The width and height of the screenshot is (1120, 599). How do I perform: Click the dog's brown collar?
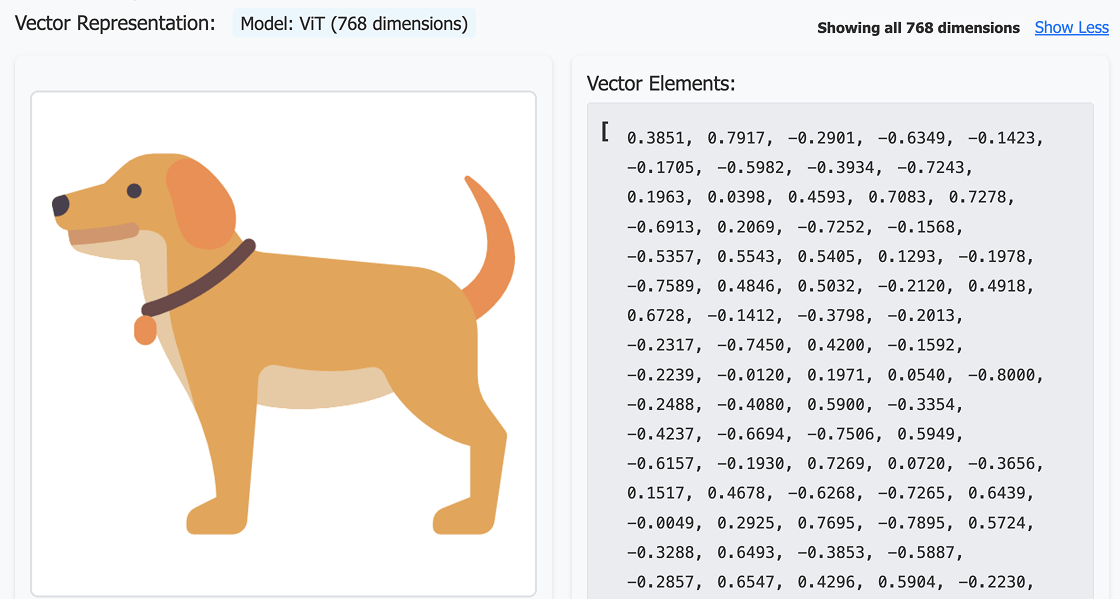[x=199, y=278]
